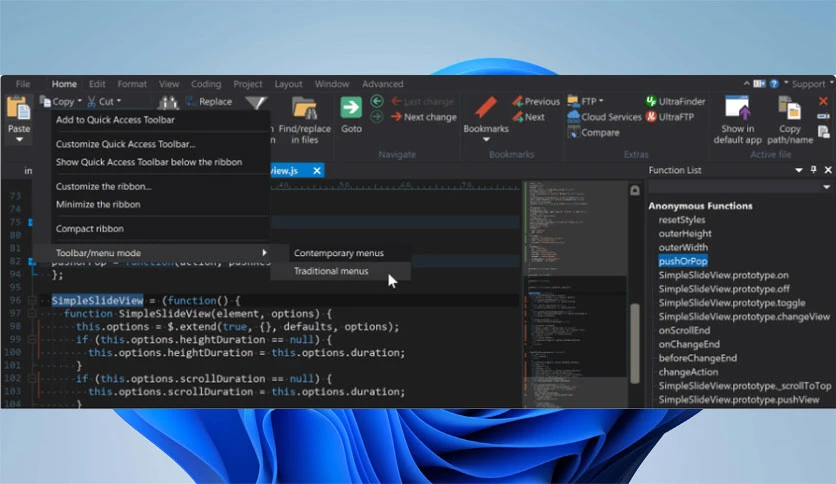Viewport: 836px width, 484px height.
Task: Launch UltraFinder
Action: point(676,101)
